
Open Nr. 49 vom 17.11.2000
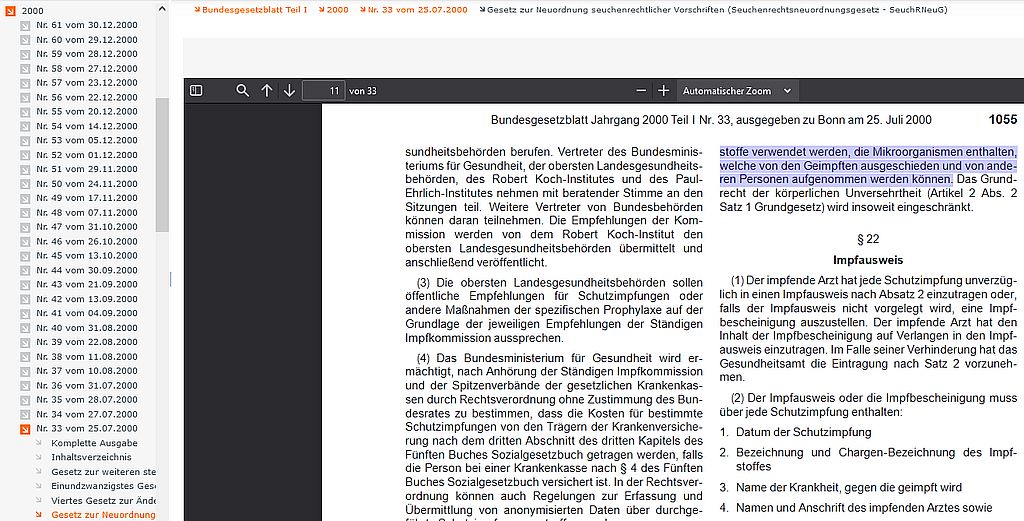87,198
